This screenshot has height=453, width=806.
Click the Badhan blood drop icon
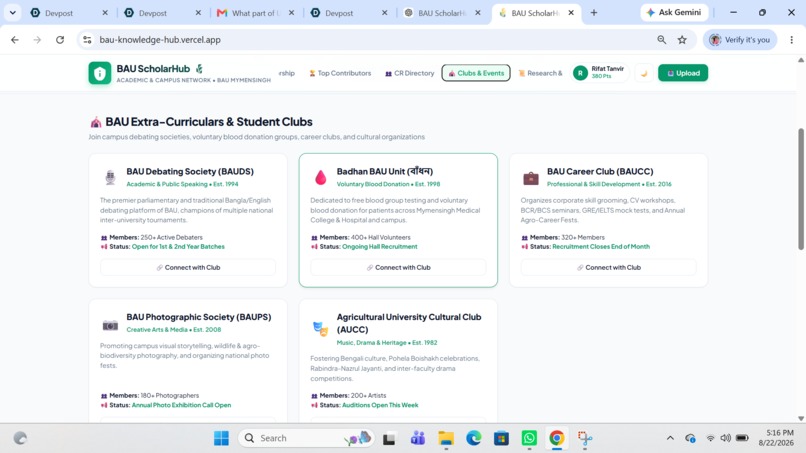click(x=320, y=177)
